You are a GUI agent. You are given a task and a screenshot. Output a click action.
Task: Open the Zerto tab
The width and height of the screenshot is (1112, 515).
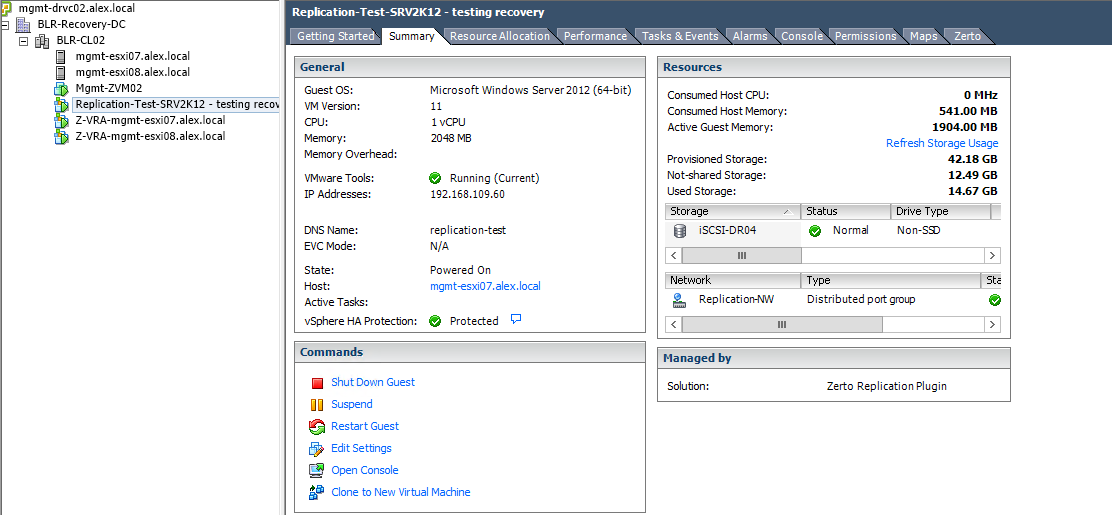pos(966,36)
